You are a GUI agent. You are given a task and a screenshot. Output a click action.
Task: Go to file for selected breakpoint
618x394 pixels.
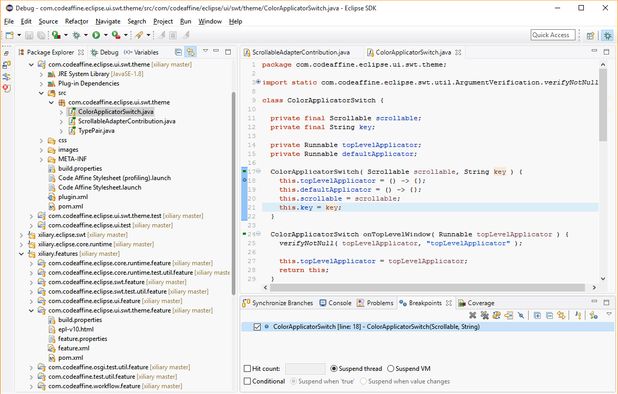(x=509, y=315)
